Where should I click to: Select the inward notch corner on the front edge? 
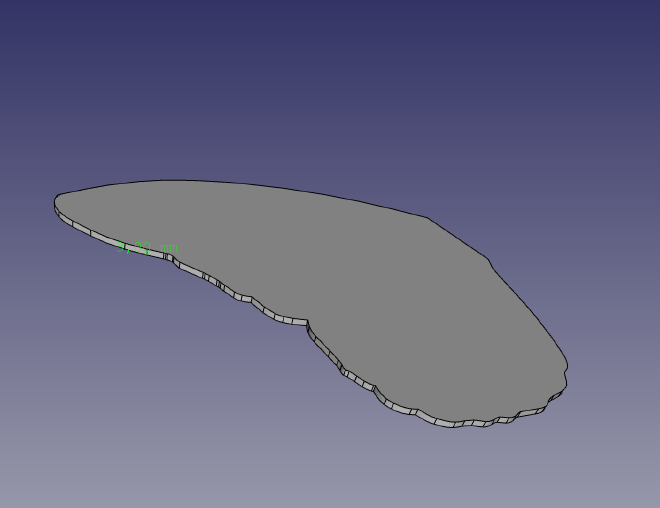coord(307,321)
